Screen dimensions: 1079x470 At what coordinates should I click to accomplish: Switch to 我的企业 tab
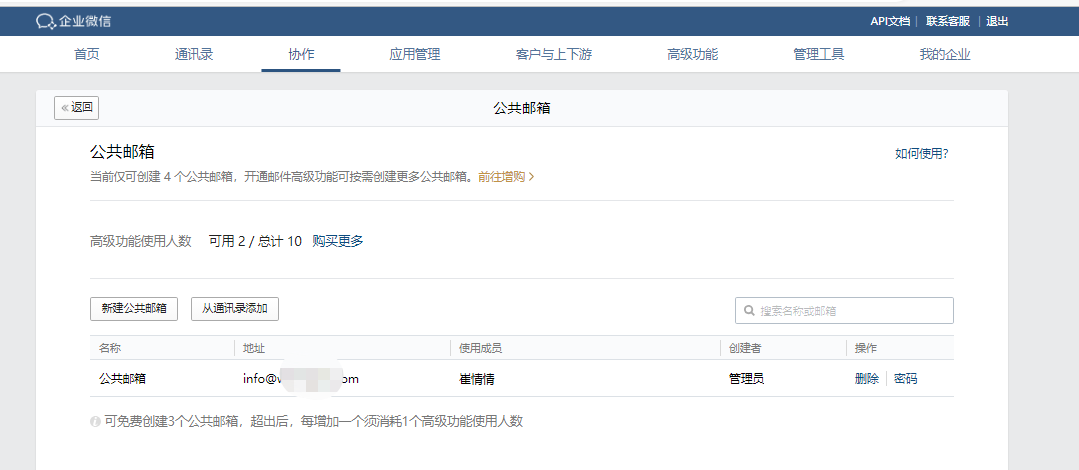coord(945,54)
